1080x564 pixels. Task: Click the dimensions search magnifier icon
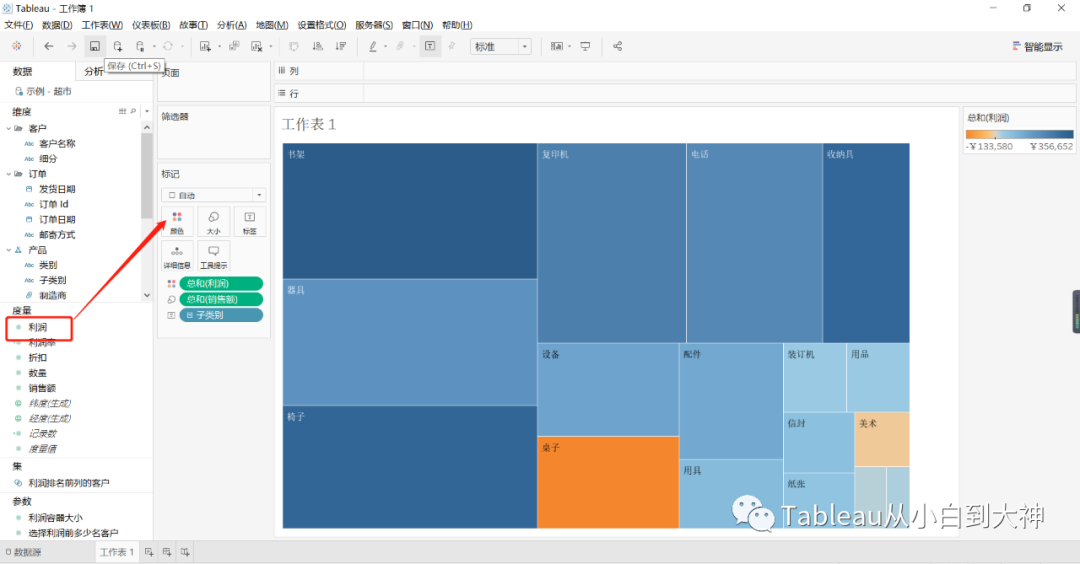[x=134, y=111]
